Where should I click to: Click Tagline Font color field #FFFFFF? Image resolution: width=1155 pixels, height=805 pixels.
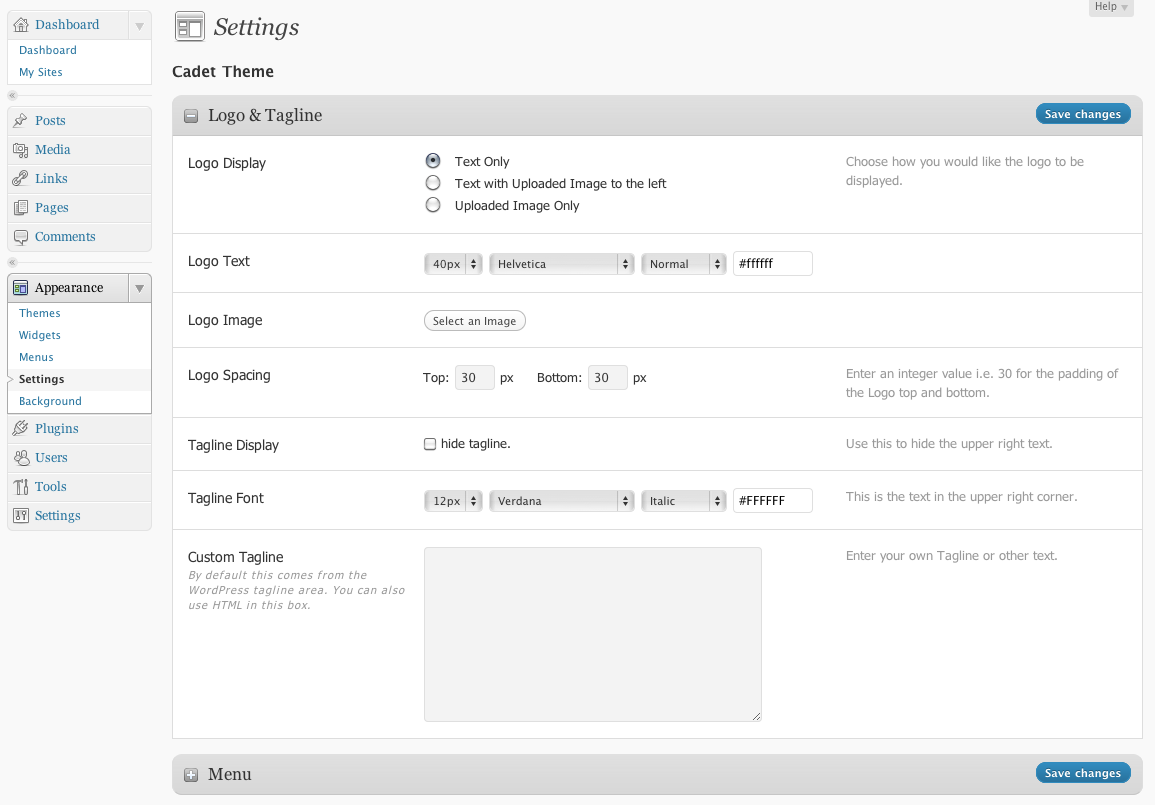coord(773,501)
